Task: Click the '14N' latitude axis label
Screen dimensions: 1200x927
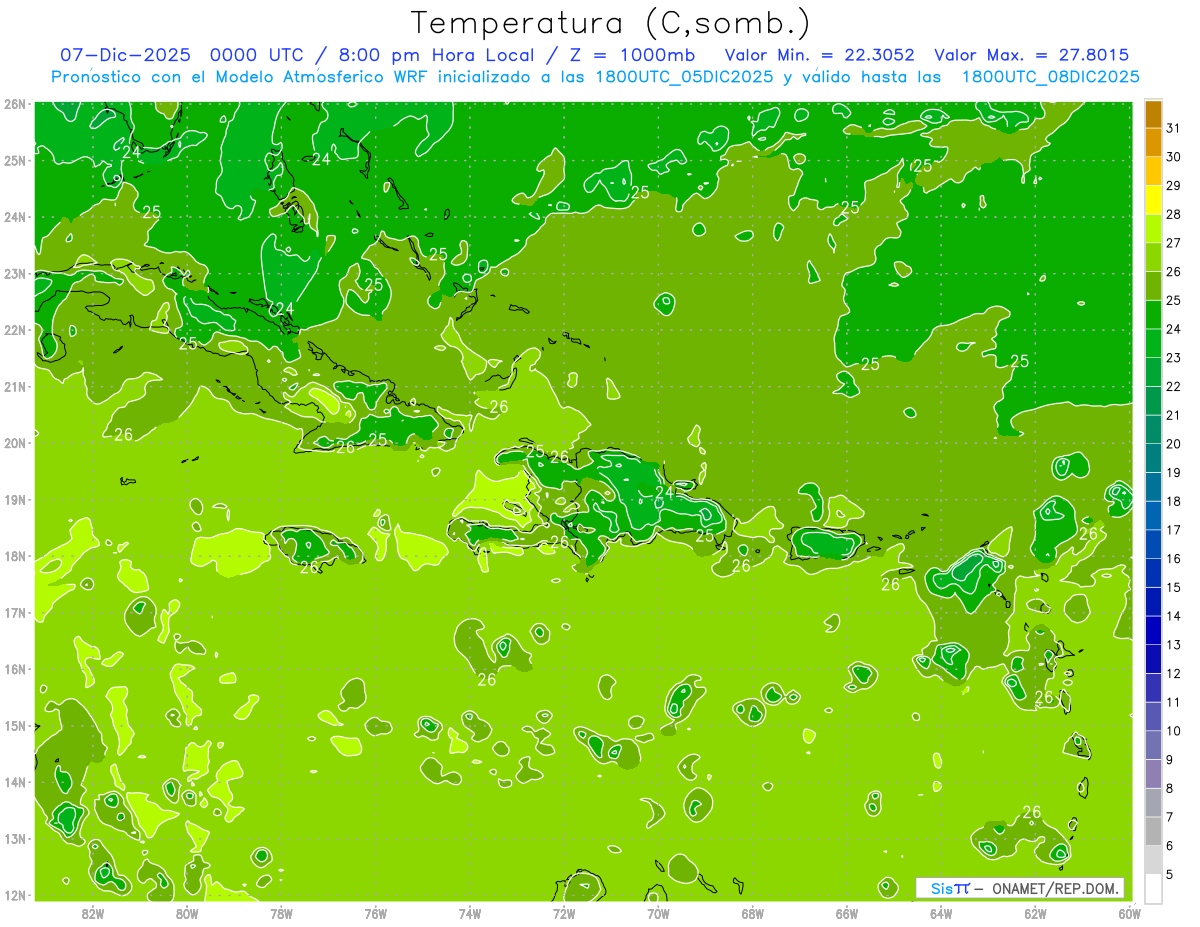Action: (x=15, y=782)
